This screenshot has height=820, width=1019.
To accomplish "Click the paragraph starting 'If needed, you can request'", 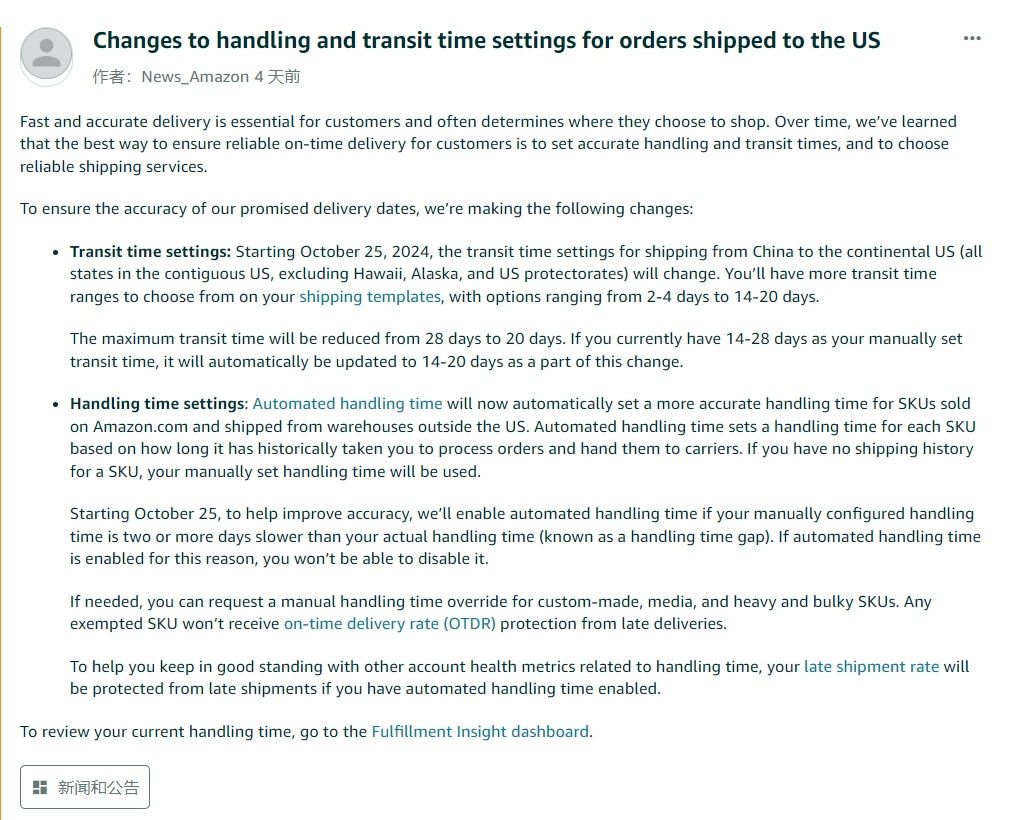I will click(500, 613).
